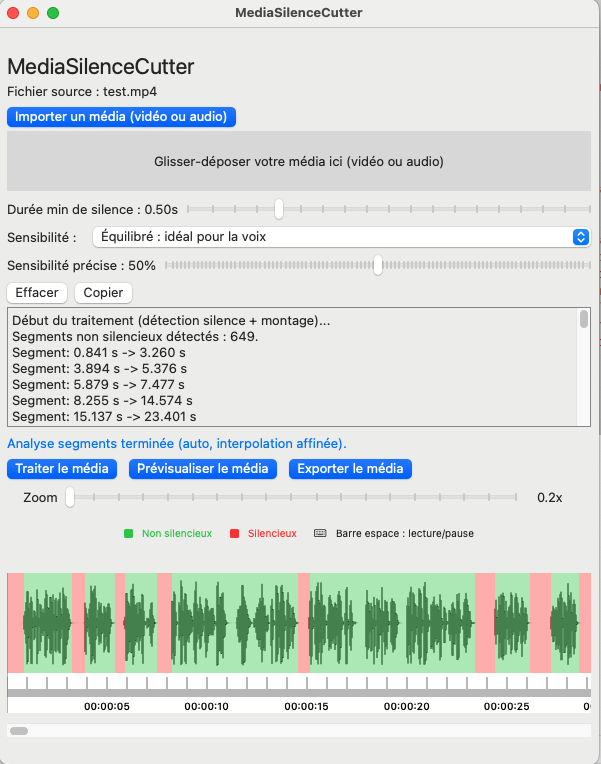This screenshot has height=764, width=601.
Task: Click Importer un média button
Action: [x=121, y=117]
